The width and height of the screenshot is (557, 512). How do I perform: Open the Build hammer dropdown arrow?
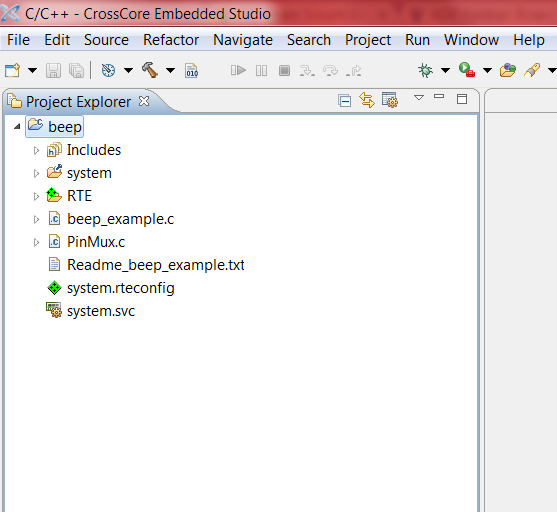[x=171, y=70]
